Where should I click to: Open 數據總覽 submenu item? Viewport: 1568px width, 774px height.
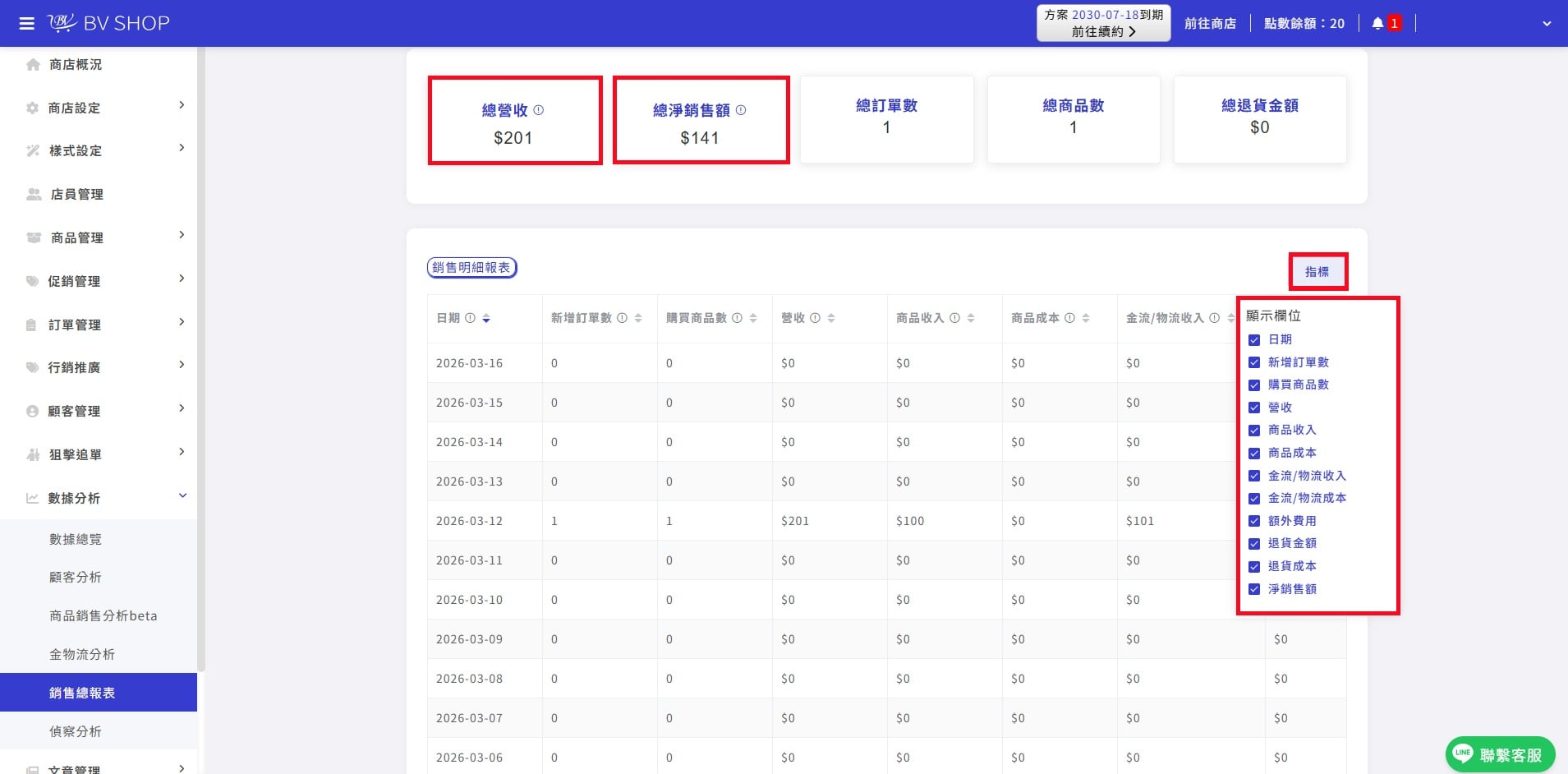99,539
